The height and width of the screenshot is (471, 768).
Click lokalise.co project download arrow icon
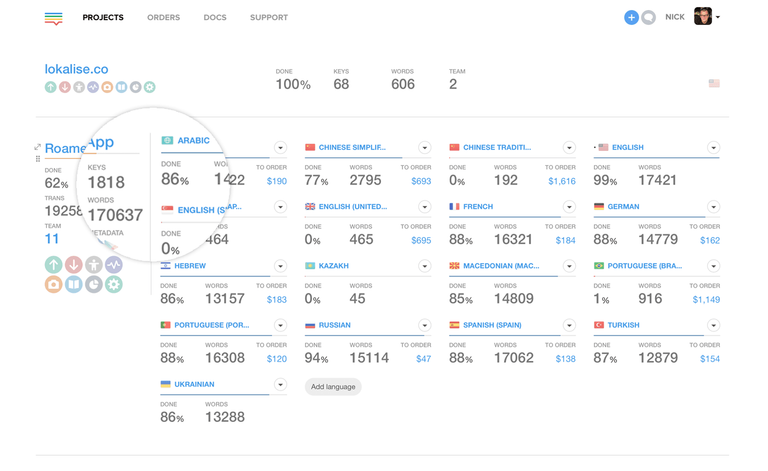(x=65, y=87)
